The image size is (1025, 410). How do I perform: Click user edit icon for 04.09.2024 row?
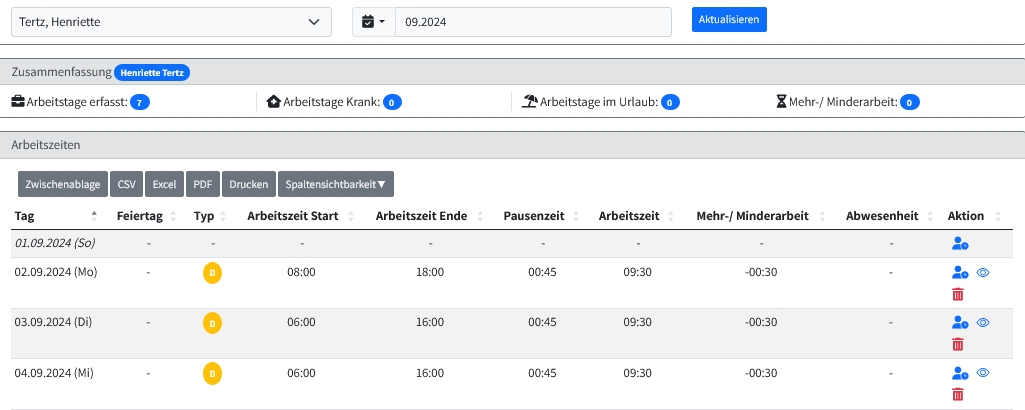pyautogui.click(x=960, y=373)
